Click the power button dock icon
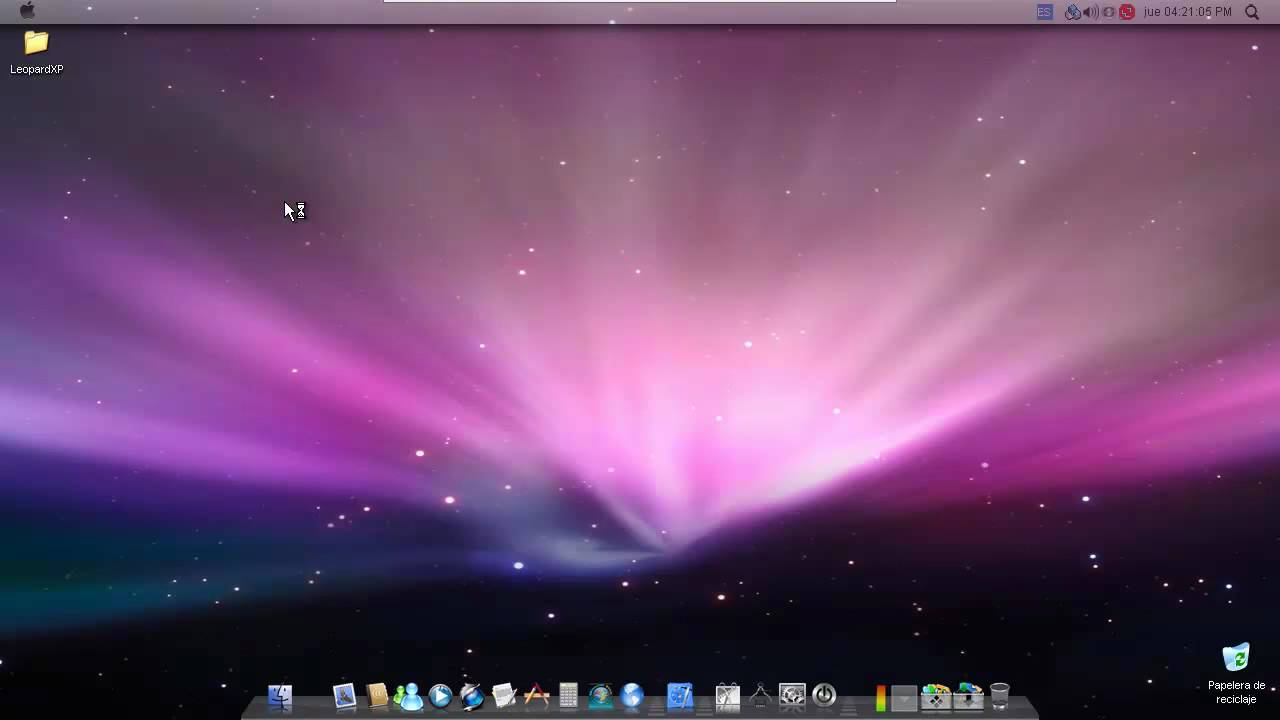Screen dimensions: 1280x720 click(824, 696)
